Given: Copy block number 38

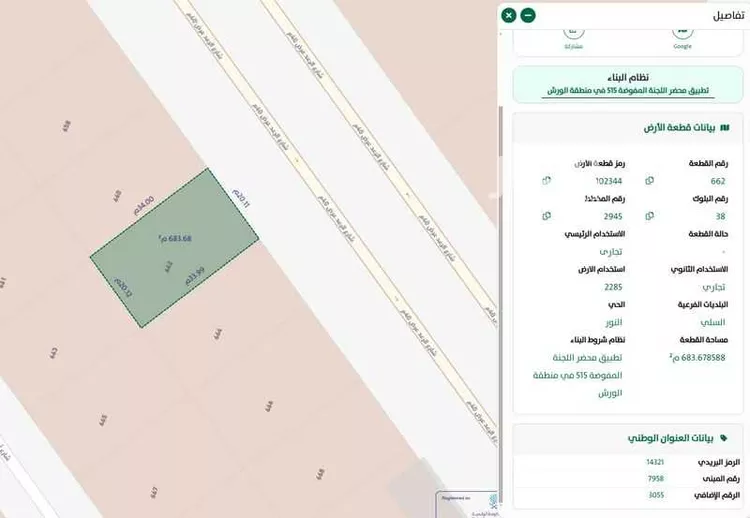Looking at the screenshot, I should click(649, 216).
